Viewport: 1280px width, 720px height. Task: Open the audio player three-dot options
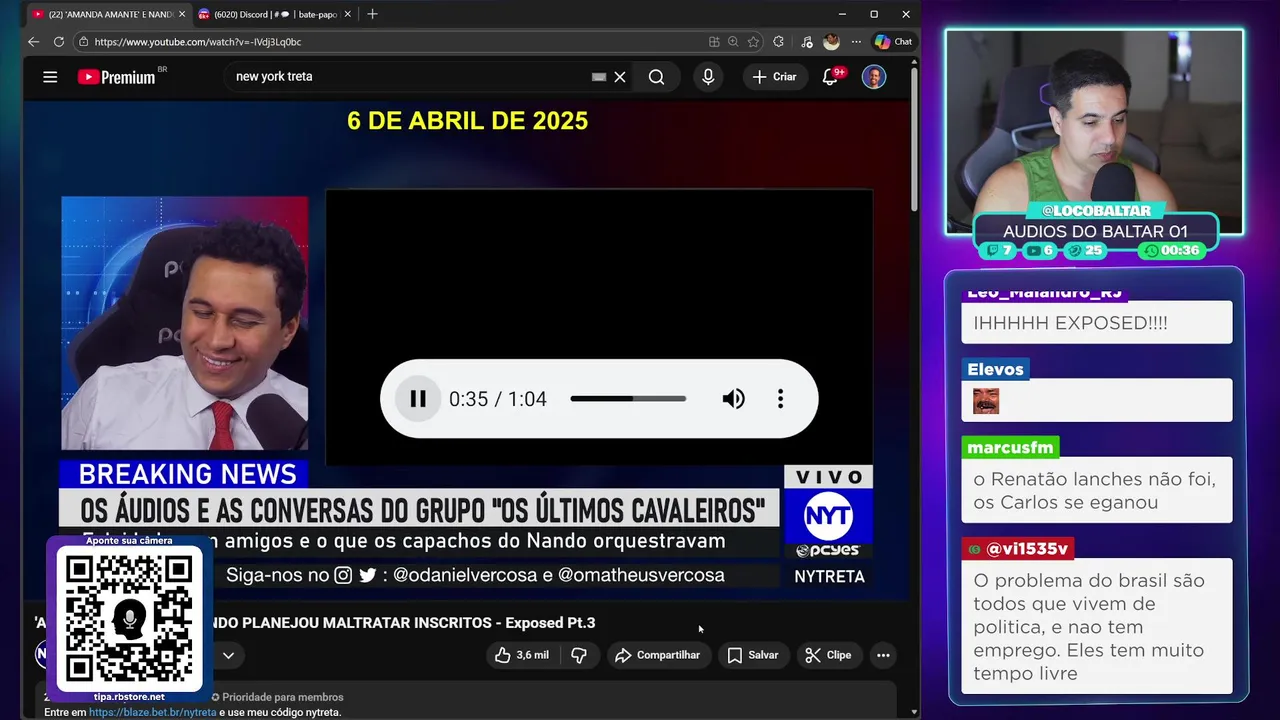780,399
